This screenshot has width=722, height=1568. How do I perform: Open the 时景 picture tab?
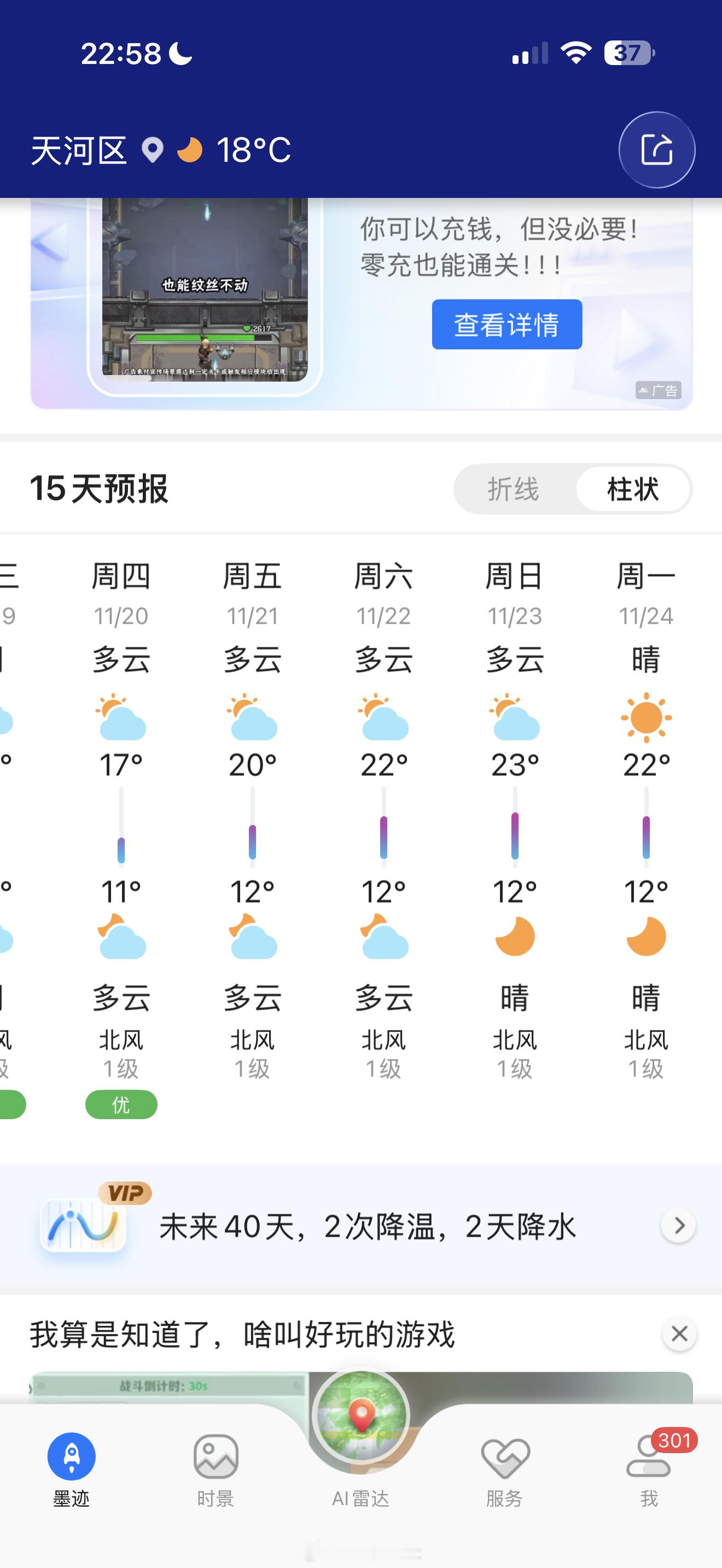216,1468
